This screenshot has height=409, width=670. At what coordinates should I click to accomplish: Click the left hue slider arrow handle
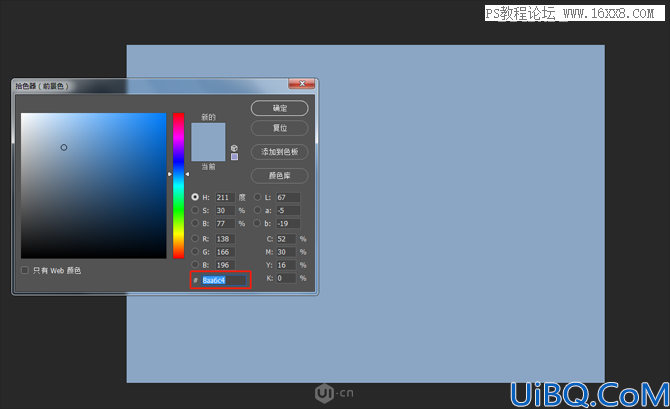pos(170,174)
